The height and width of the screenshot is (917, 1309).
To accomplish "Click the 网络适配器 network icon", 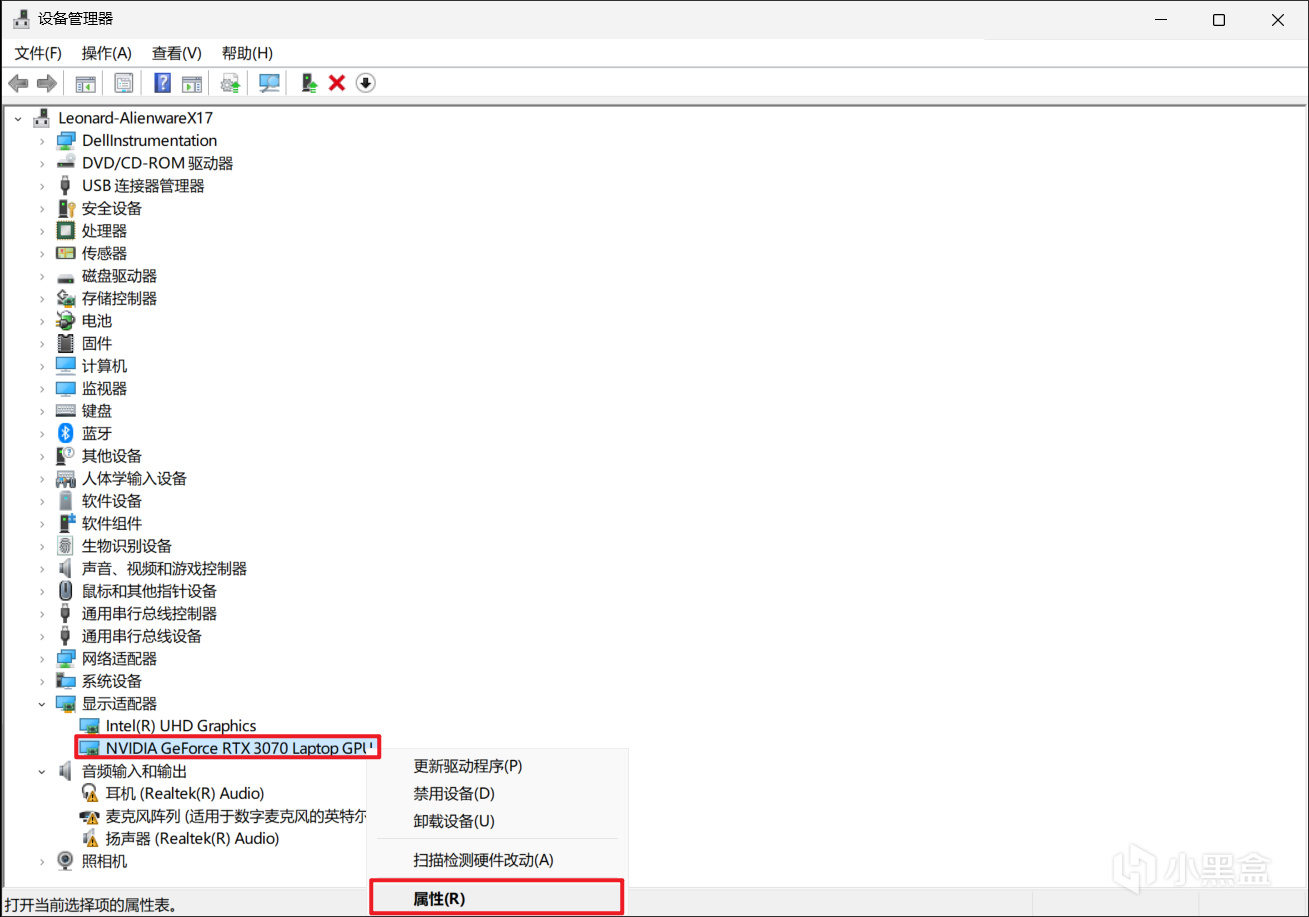I will (66, 658).
